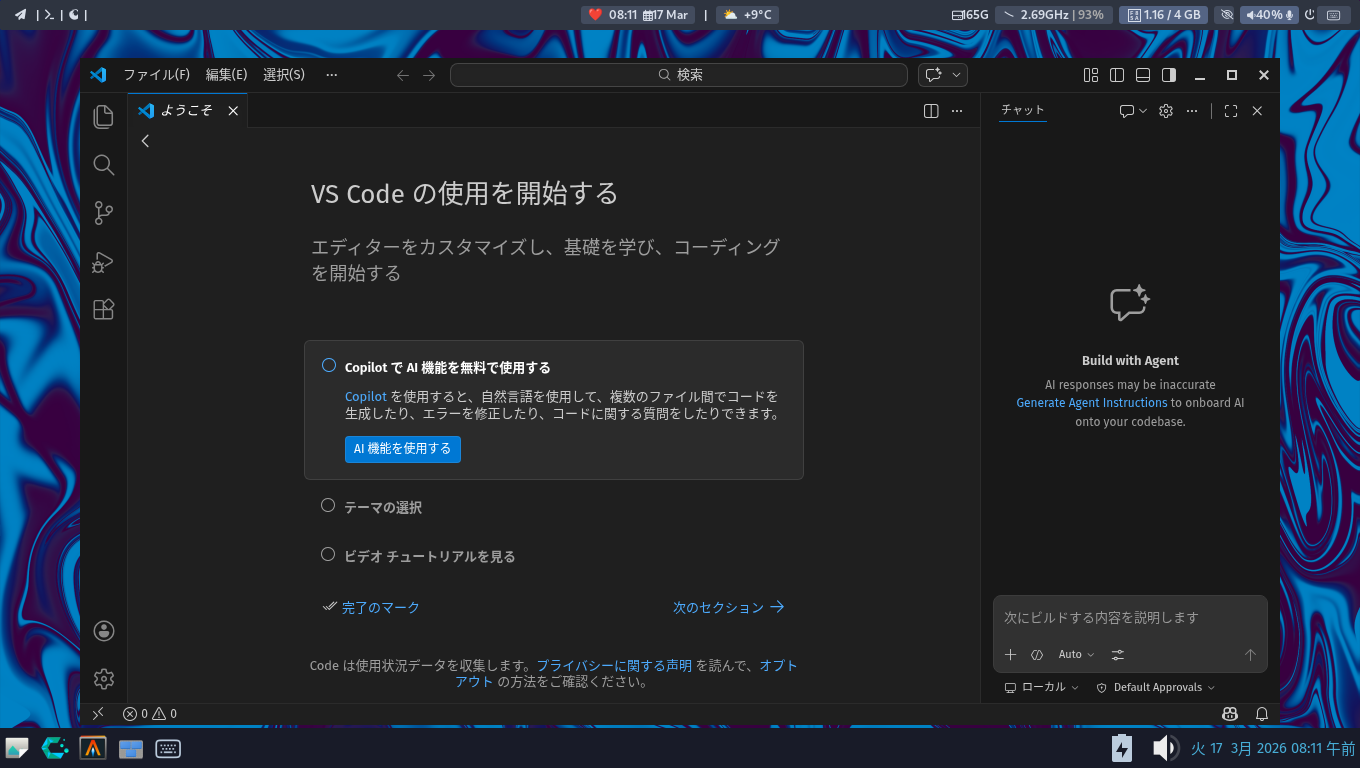Click the VS Code logo in title bar
1360x768 pixels.
coord(98,75)
